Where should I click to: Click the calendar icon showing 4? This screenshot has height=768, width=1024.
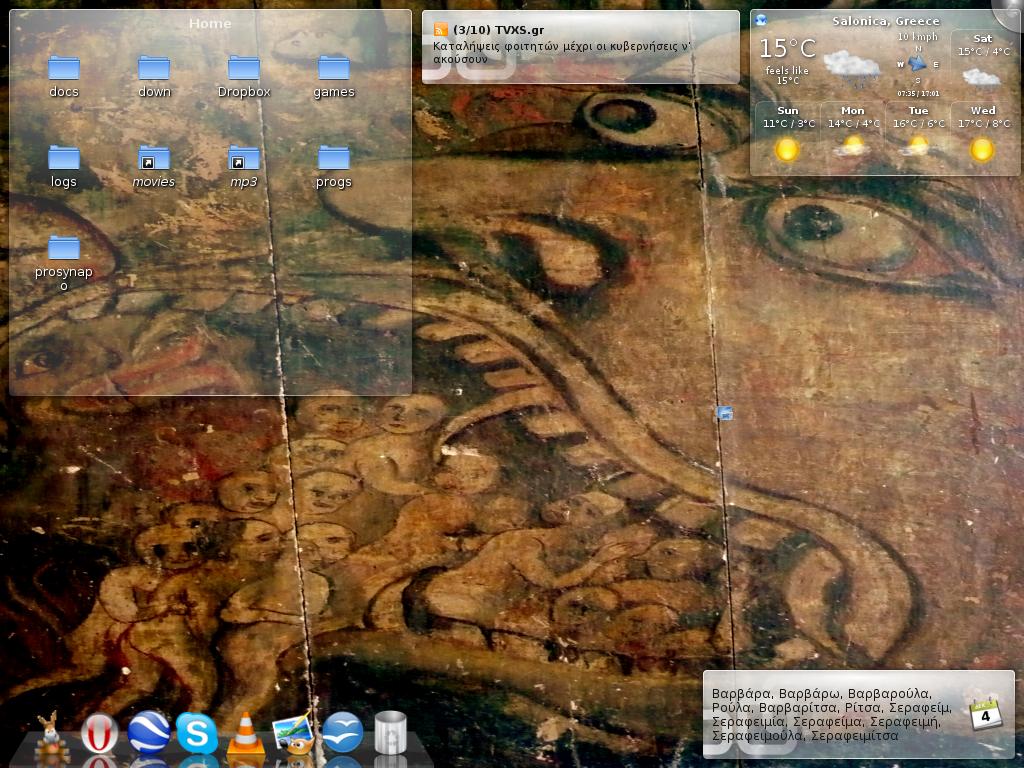tap(985, 714)
